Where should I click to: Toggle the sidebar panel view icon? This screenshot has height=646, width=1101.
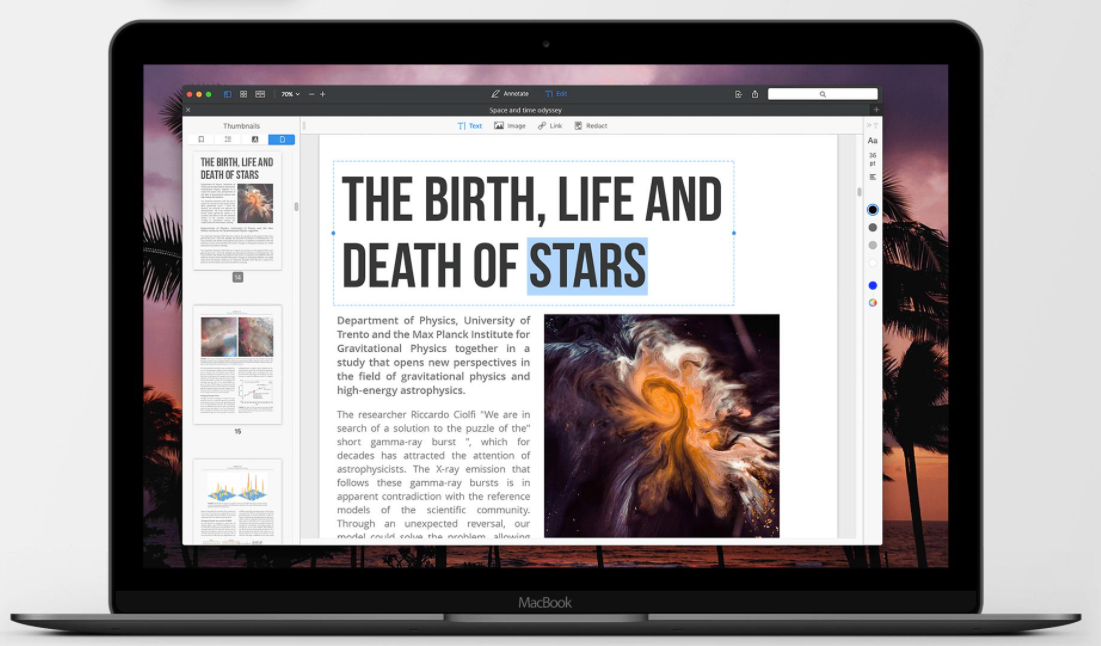tap(228, 94)
